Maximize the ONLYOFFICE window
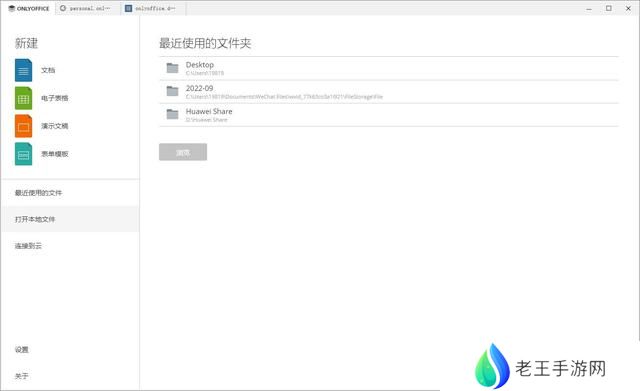640x391 pixels. click(x=609, y=8)
